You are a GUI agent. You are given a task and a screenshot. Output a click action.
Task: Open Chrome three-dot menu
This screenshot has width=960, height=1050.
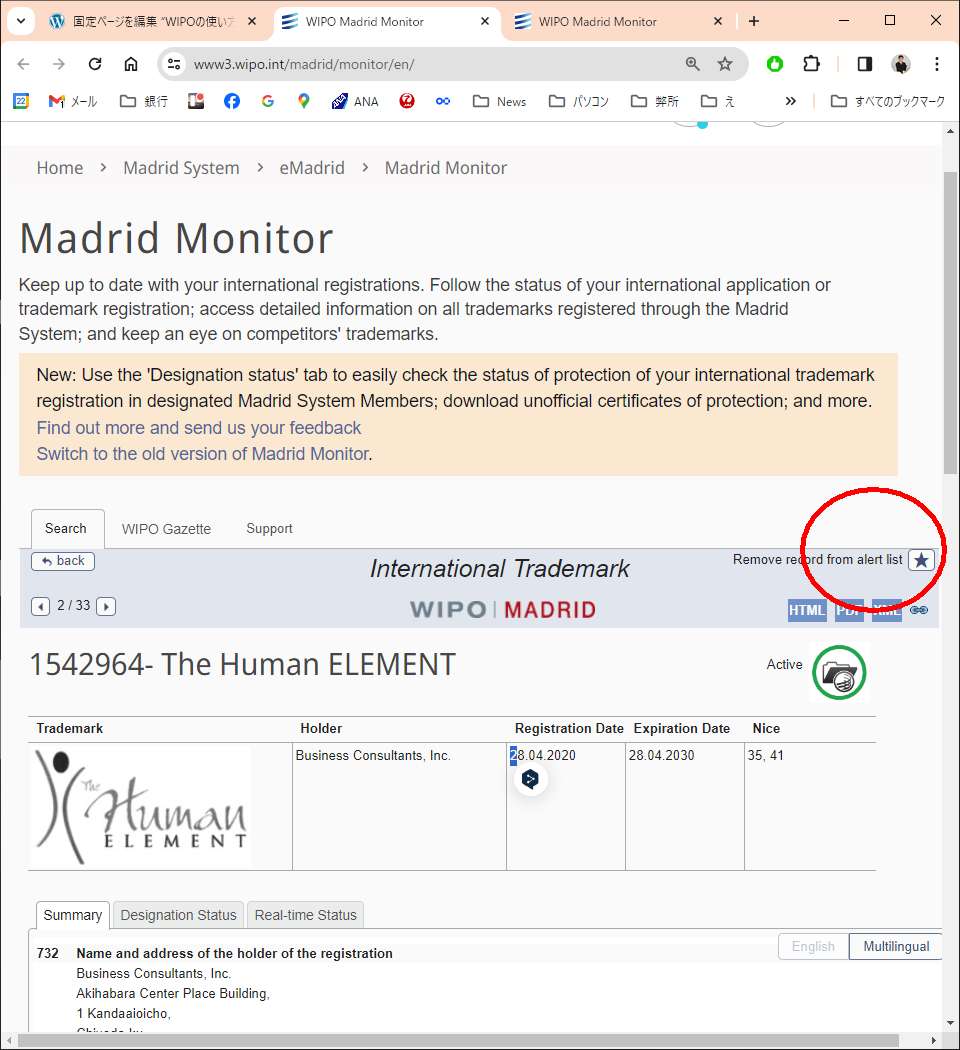[x=937, y=64]
